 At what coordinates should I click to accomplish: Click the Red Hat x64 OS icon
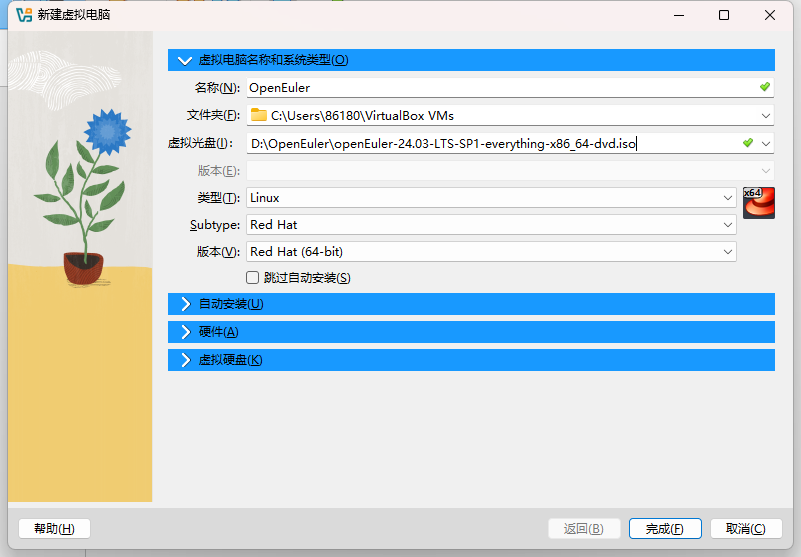(x=759, y=203)
